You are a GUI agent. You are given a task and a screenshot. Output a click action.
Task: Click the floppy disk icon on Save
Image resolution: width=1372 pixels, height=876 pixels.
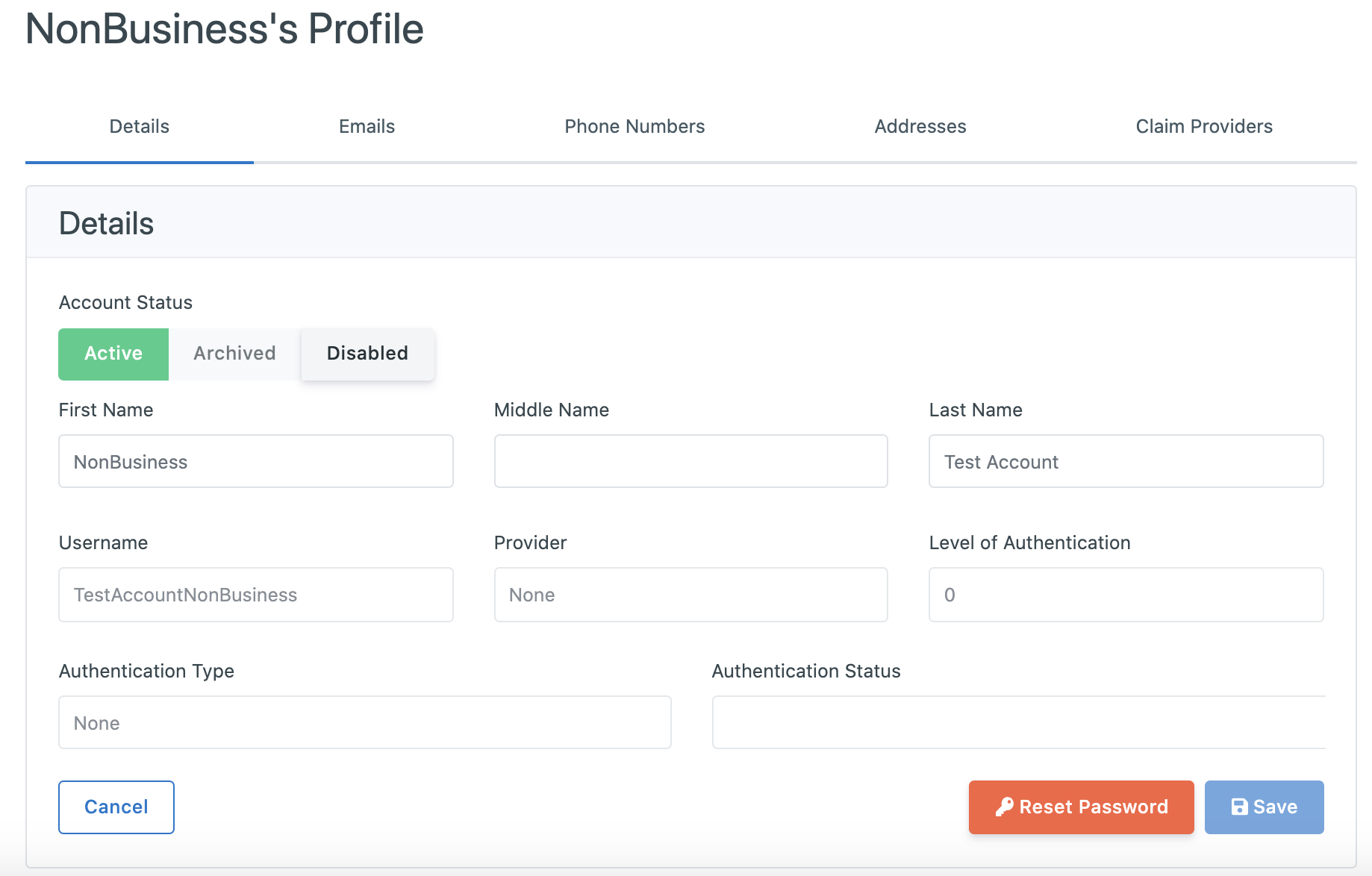(x=1239, y=807)
